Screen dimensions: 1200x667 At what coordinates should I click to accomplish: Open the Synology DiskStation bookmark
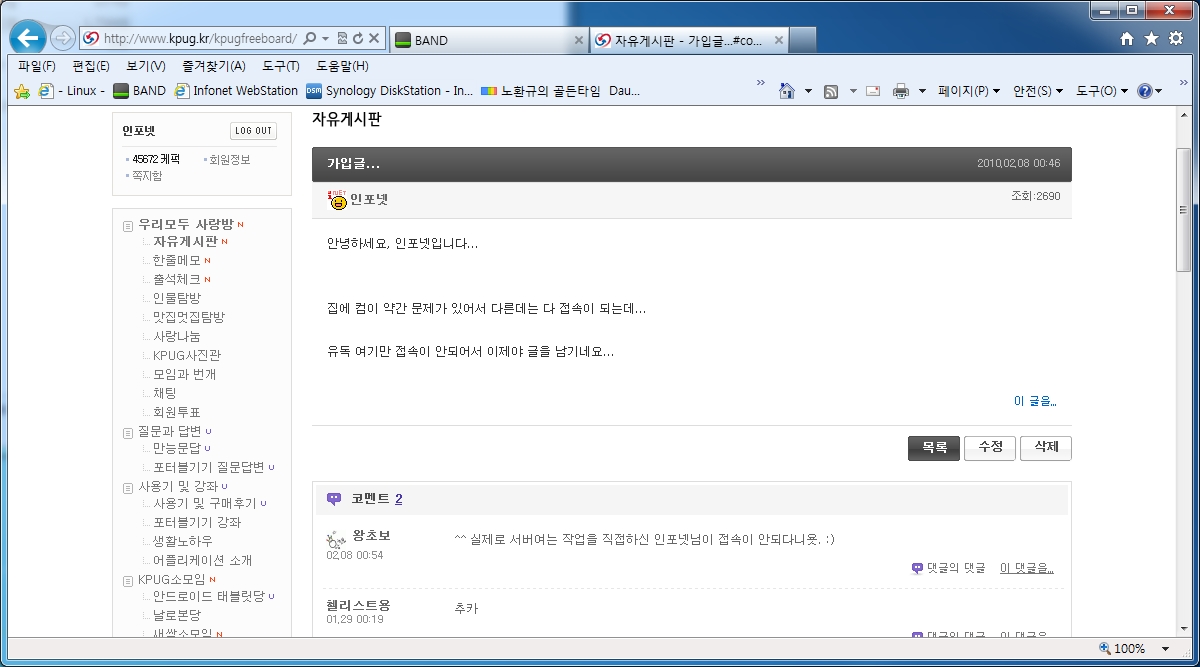[389, 91]
